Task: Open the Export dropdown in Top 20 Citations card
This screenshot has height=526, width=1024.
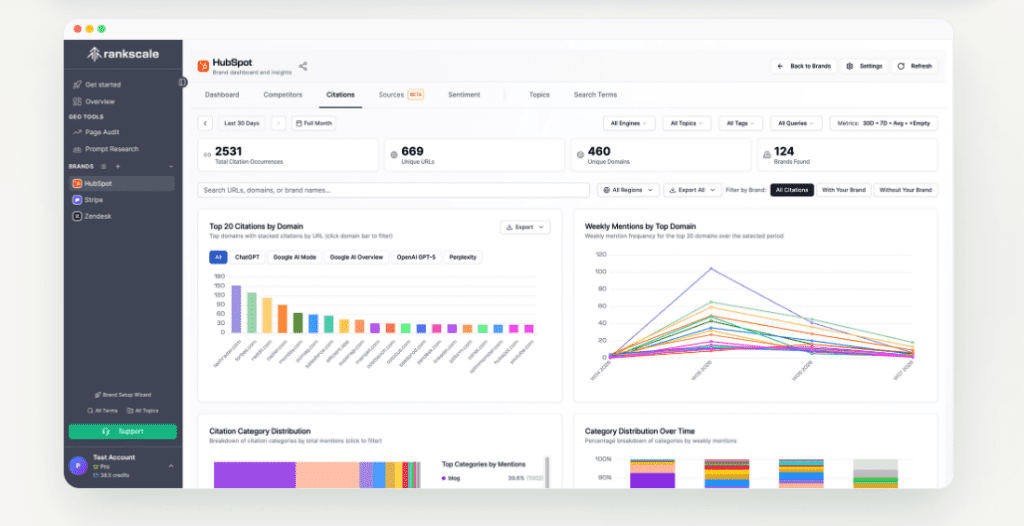Action: [x=525, y=227]
